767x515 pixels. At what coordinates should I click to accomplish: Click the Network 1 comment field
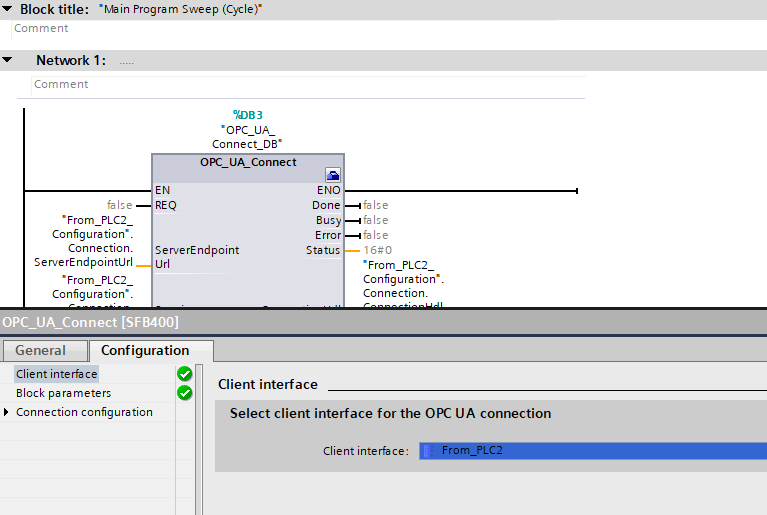click(x=300, y=85)
